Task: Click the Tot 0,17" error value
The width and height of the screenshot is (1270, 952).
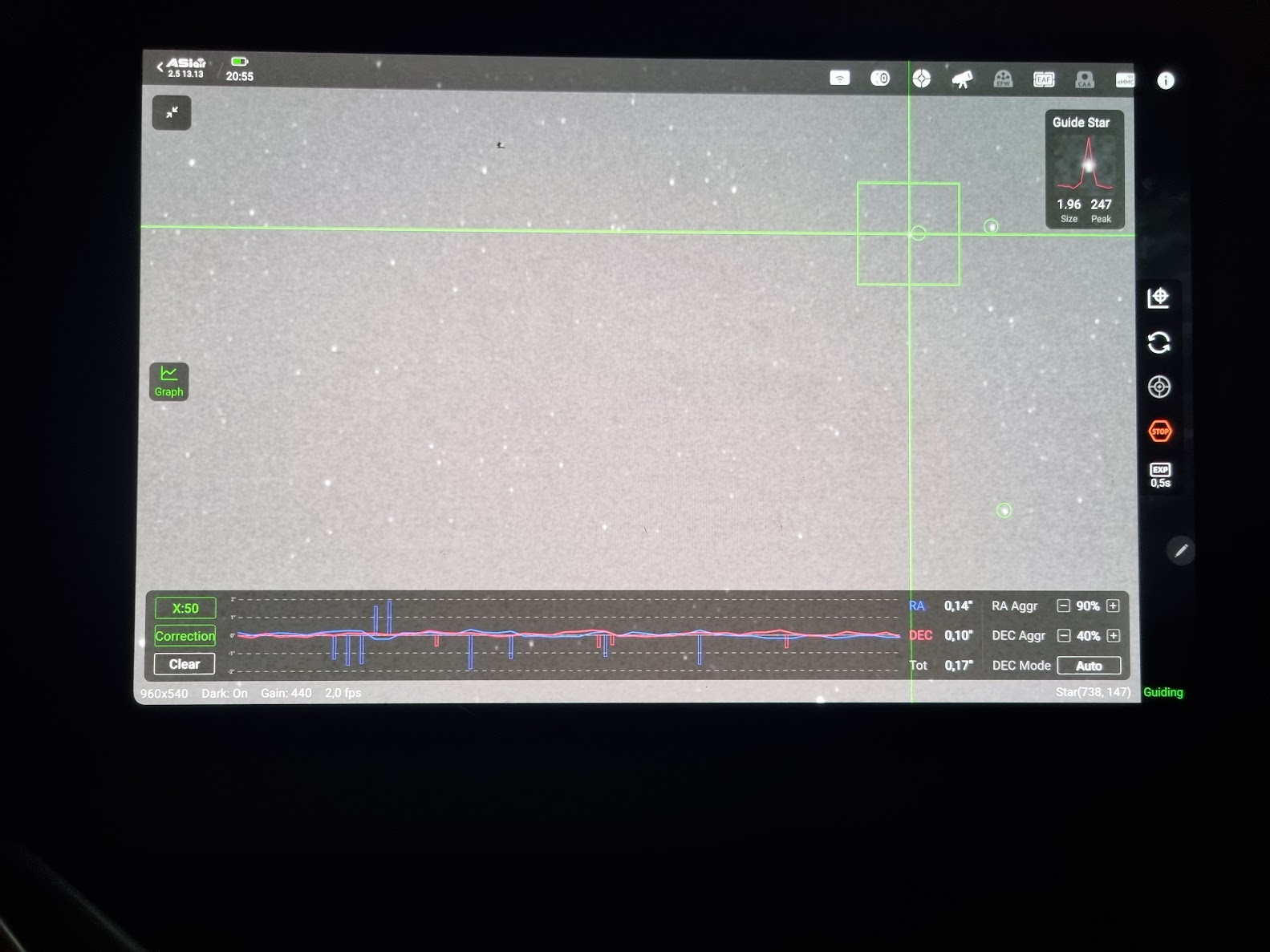Action: 958,666
